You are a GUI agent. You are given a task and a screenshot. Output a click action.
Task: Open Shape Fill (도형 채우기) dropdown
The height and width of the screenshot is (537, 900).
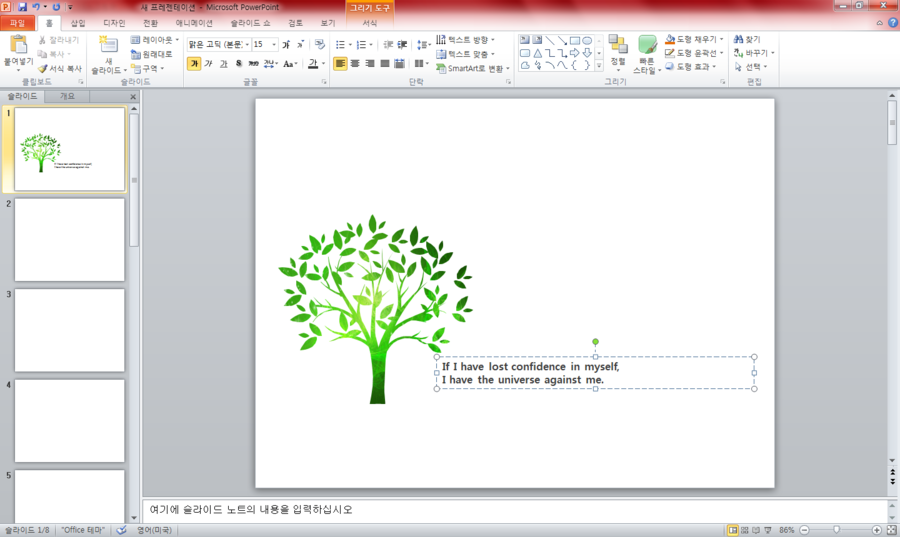tap(694, 39)
